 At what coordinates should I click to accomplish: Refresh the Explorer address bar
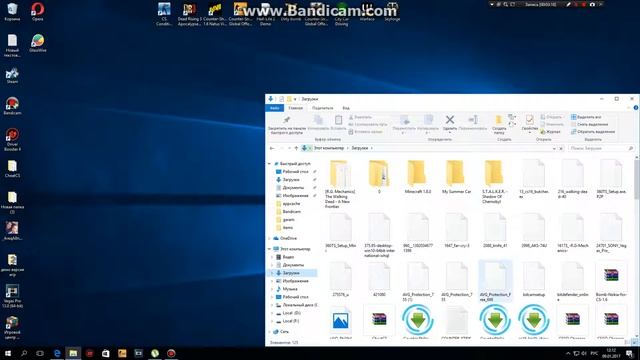pos(561,148)
